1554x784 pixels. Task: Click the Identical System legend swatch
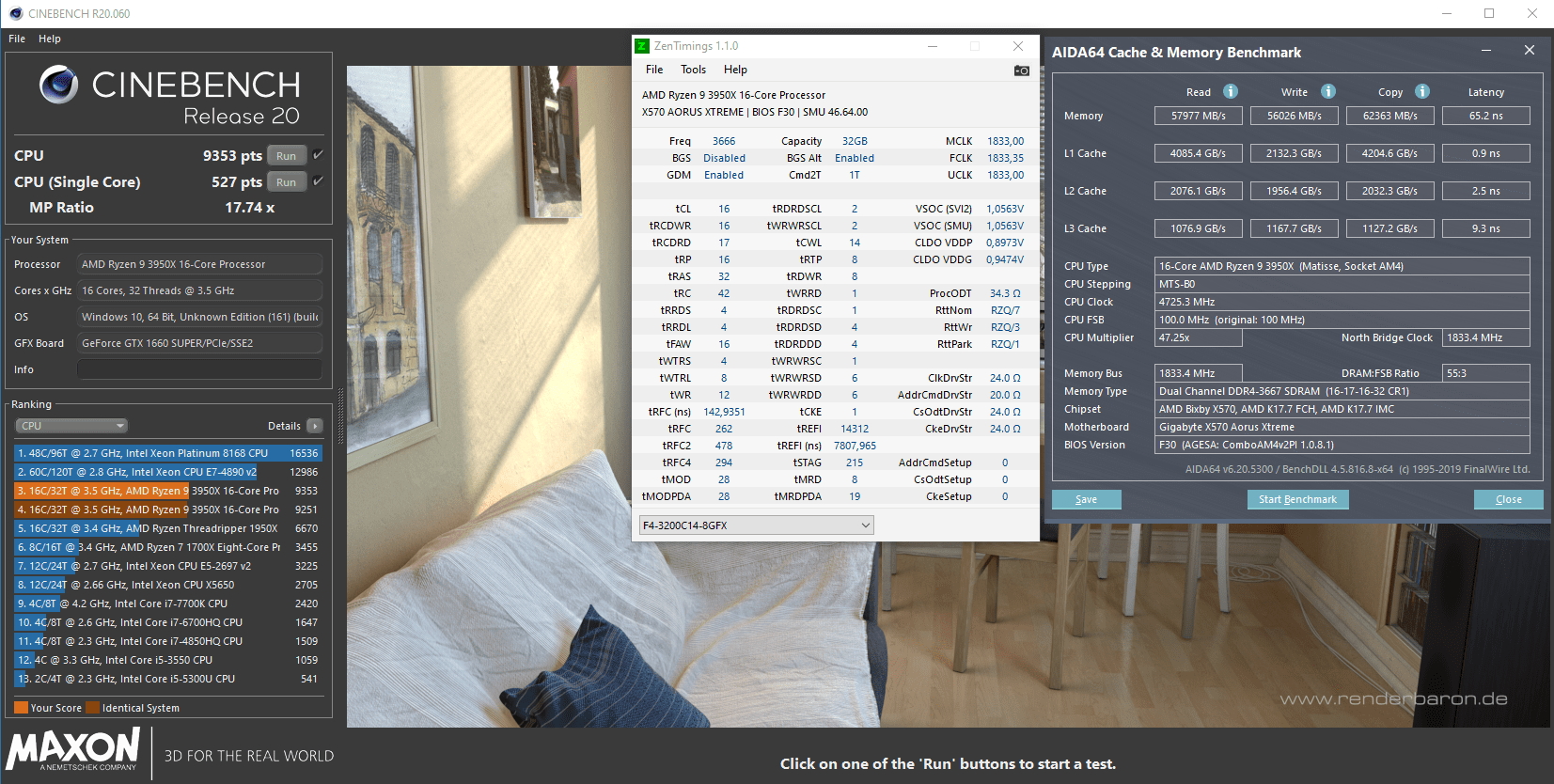click(93, 708)
